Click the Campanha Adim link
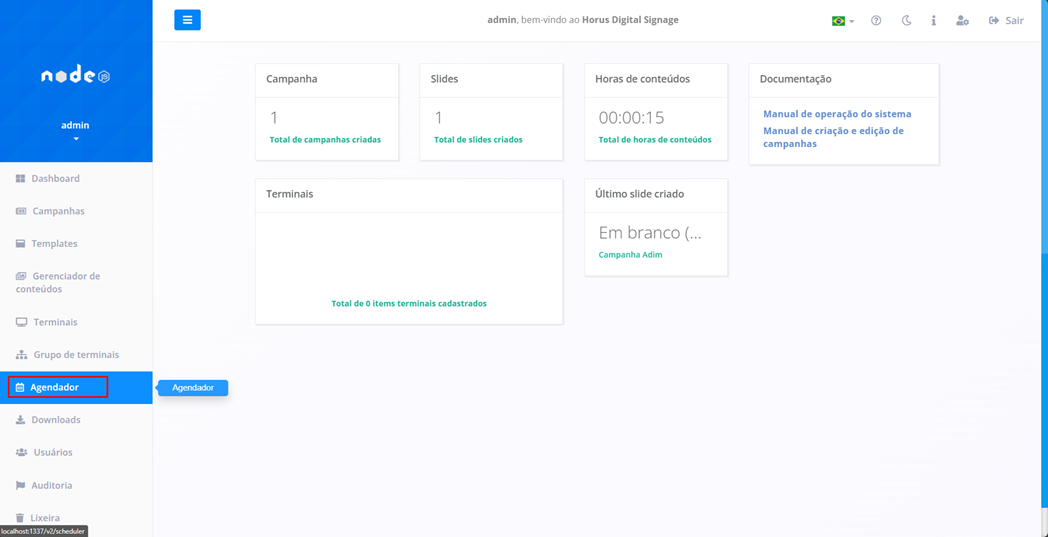 pyautogui.click(x=630, y=255)
